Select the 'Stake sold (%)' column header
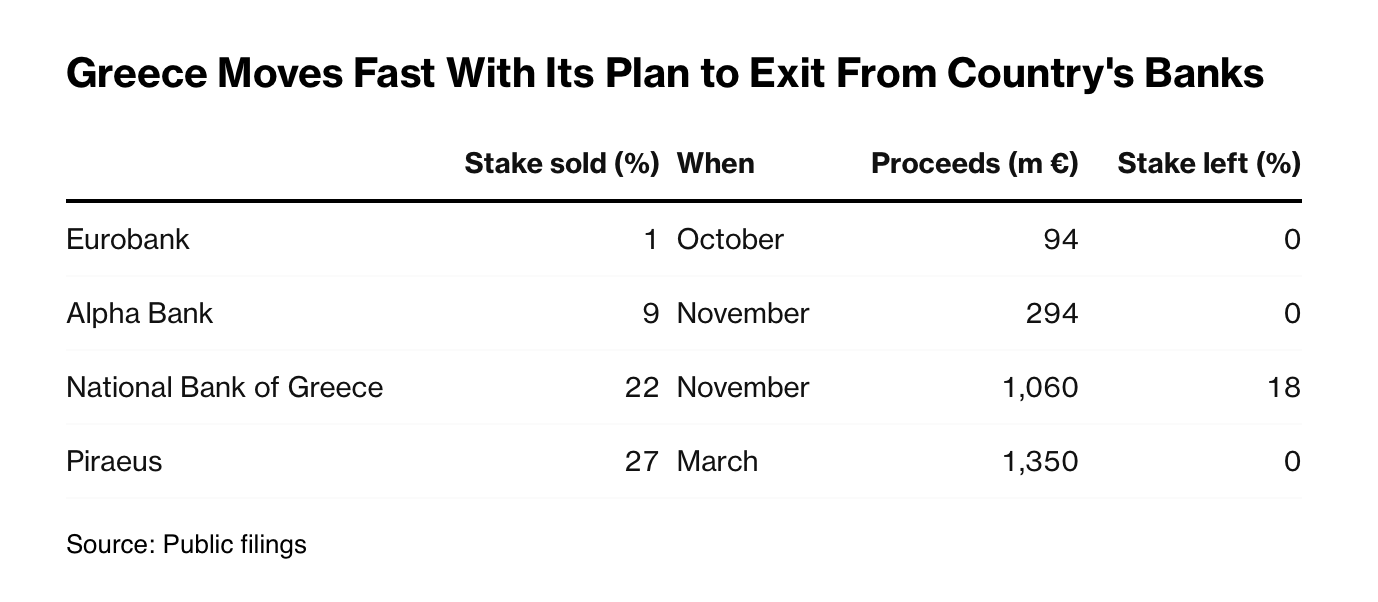The width and height of the screenshot is (1378, 602). click(562, 163)
